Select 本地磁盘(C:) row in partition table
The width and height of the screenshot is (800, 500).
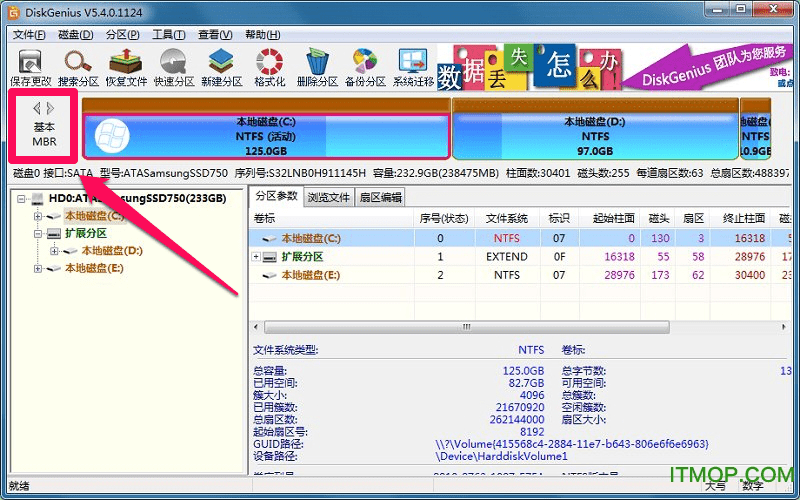[520, 238]
